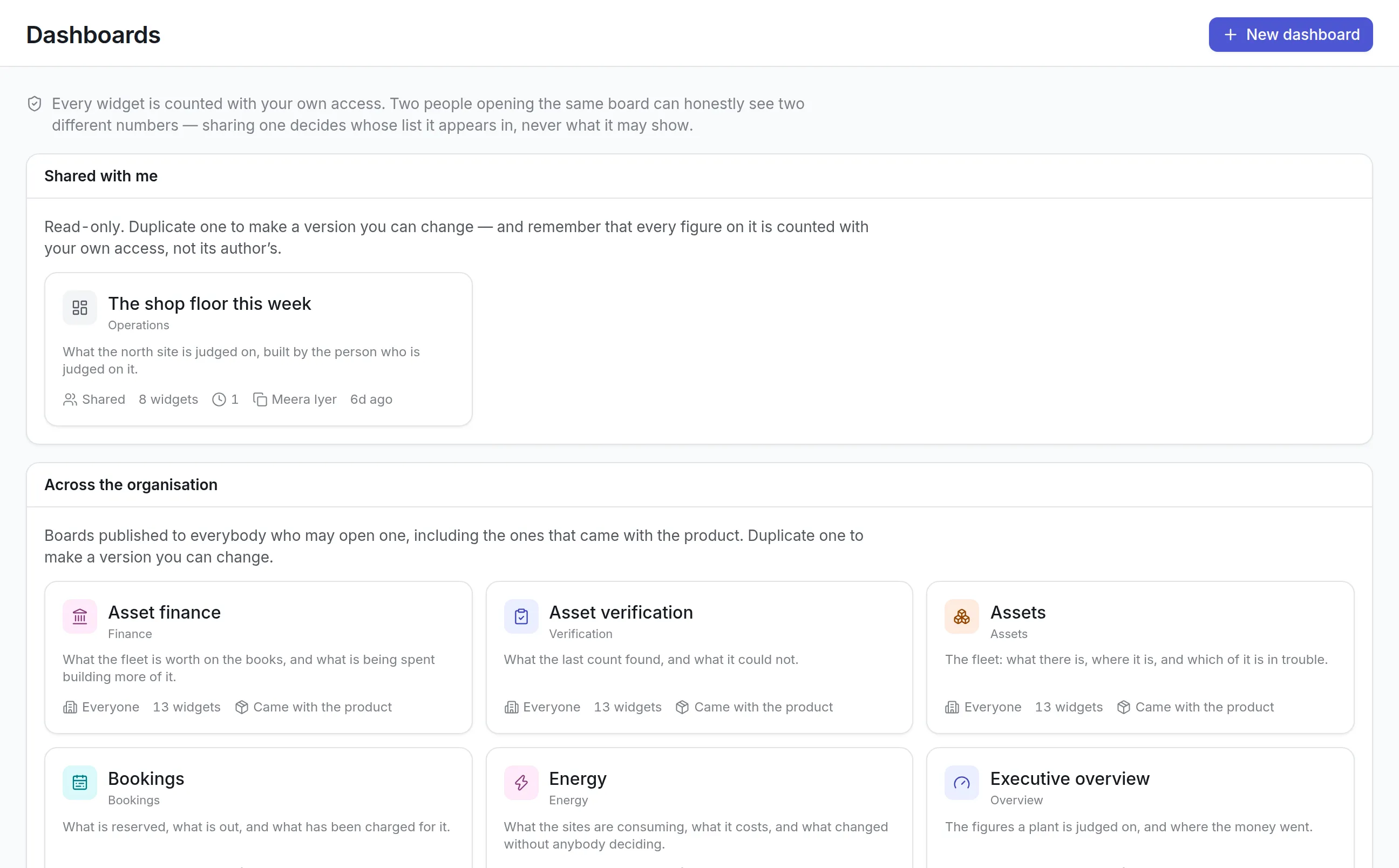Click the Asset finance bank icon
Screen dimensions: 1399x868
[80, 616]
